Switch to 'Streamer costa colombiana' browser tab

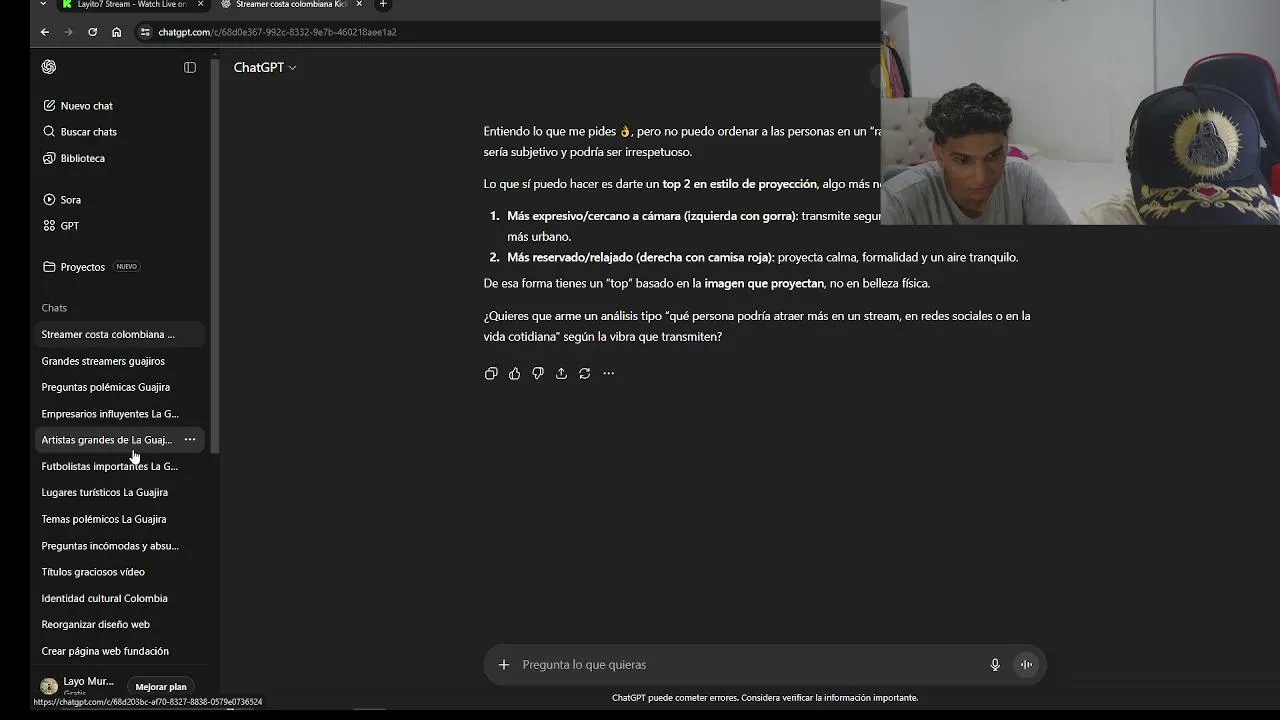(290, 4)
